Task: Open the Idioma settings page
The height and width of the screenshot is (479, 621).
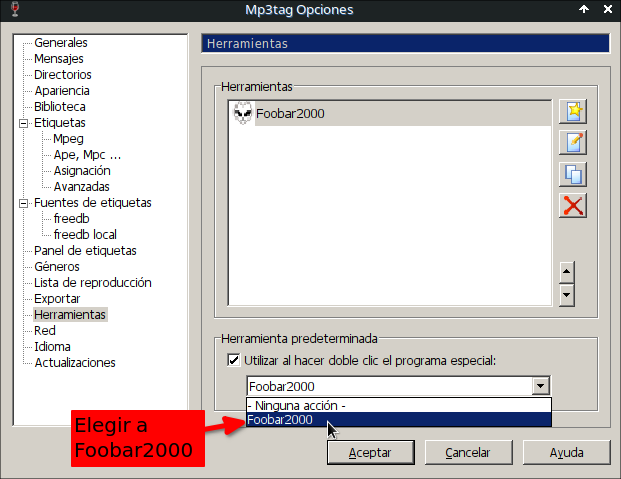Action: [52, 347]
